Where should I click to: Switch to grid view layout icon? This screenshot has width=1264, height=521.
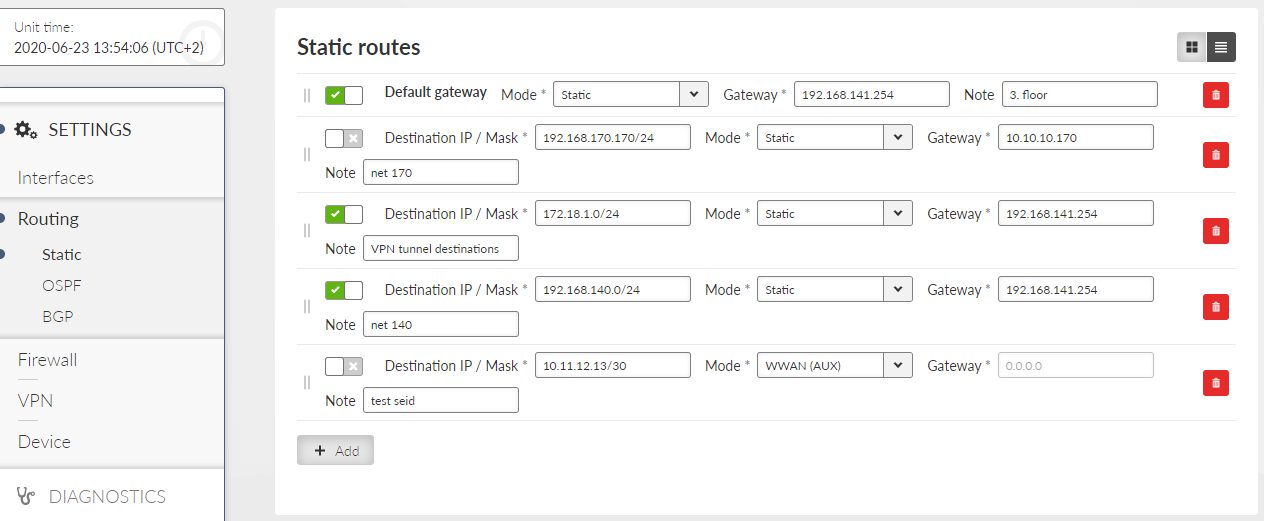click(1191, 47)
